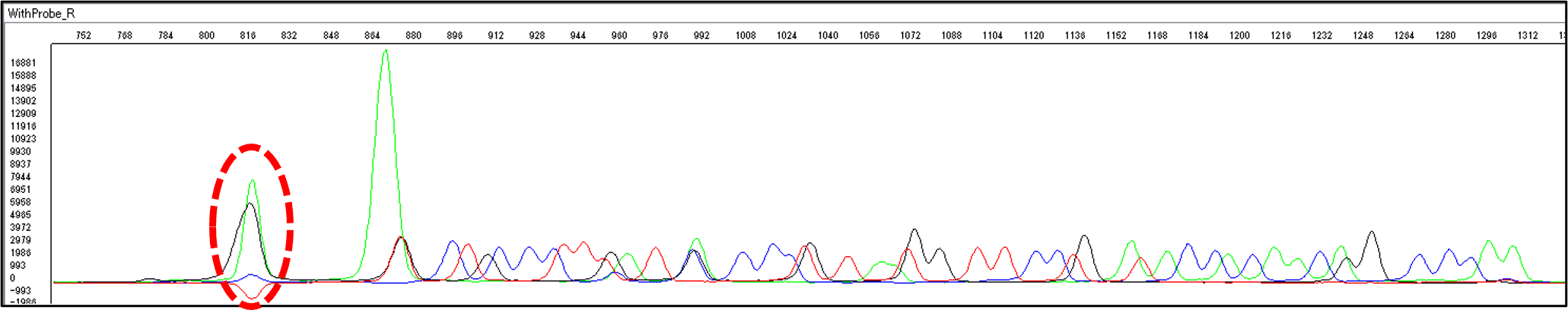Click the 16881 value on the Y axis
The image size is (1568, 310).
tap(23, 63)
